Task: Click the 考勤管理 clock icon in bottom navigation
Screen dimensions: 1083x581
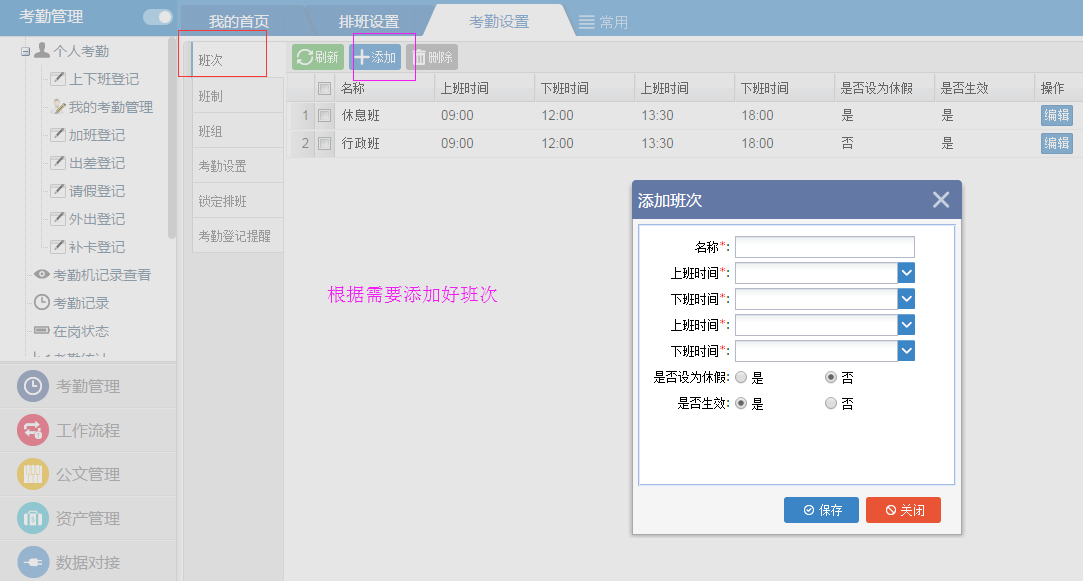Action: tap(32, 387)
